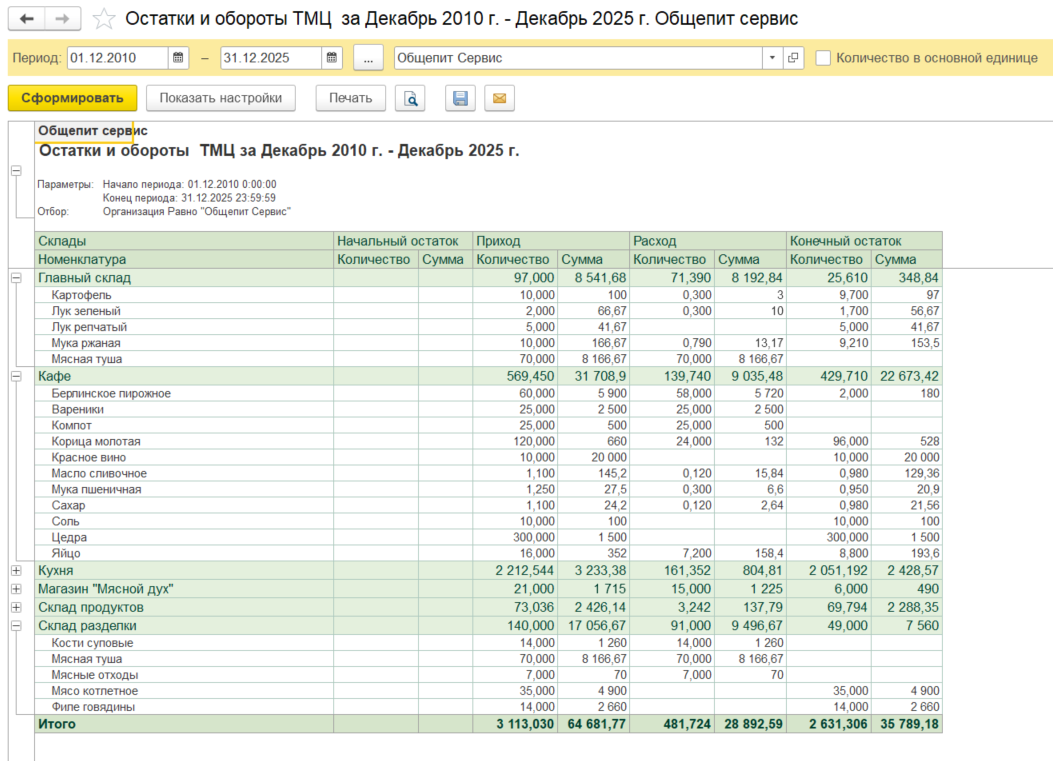Click the back navigation arrow
The width and height of the screenshot is (1053, 761).
(27, 19)
